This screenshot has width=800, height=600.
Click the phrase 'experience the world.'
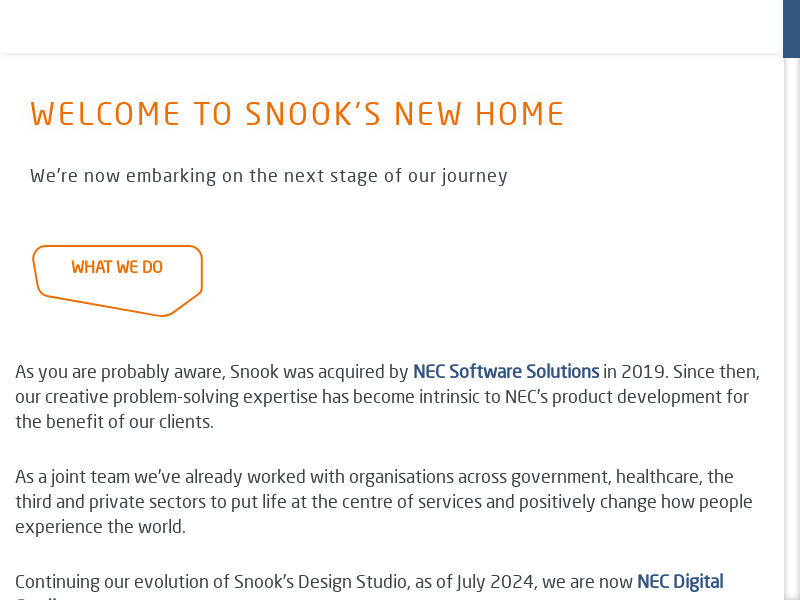point(100,527)
